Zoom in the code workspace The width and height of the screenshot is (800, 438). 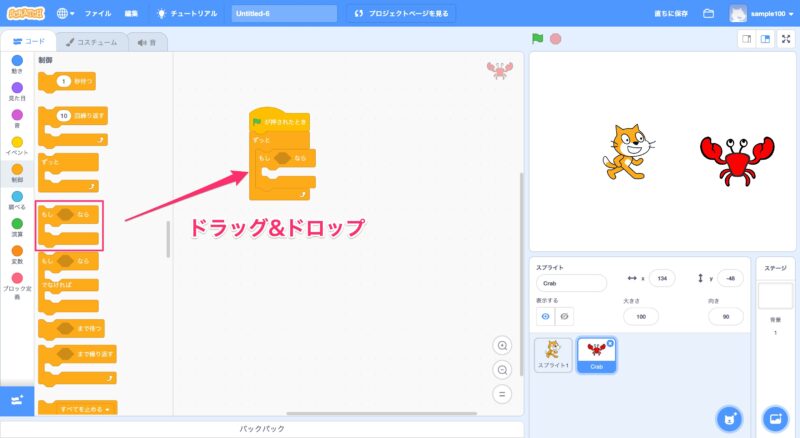(x=502, y=345)
